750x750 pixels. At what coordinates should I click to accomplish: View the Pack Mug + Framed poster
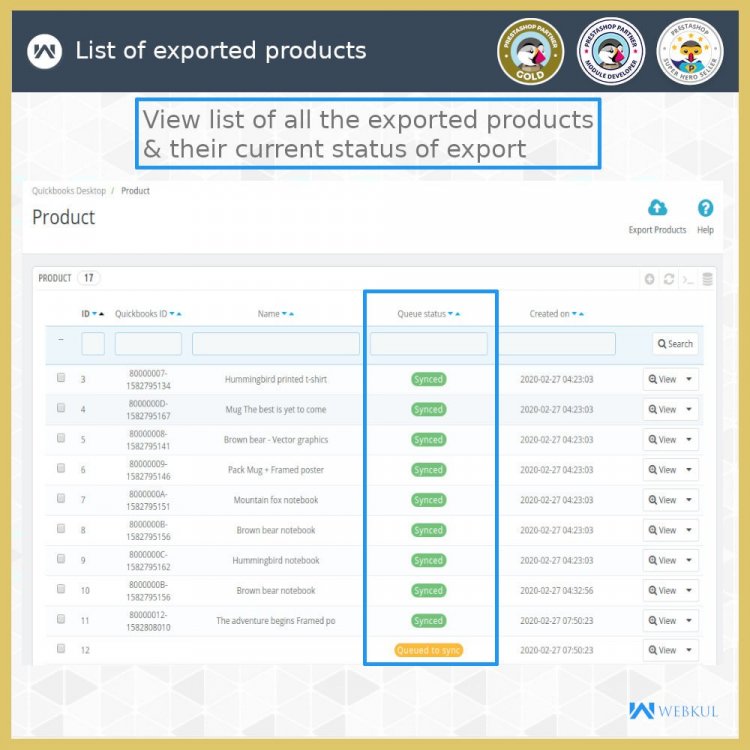click(x=662, y=470)
